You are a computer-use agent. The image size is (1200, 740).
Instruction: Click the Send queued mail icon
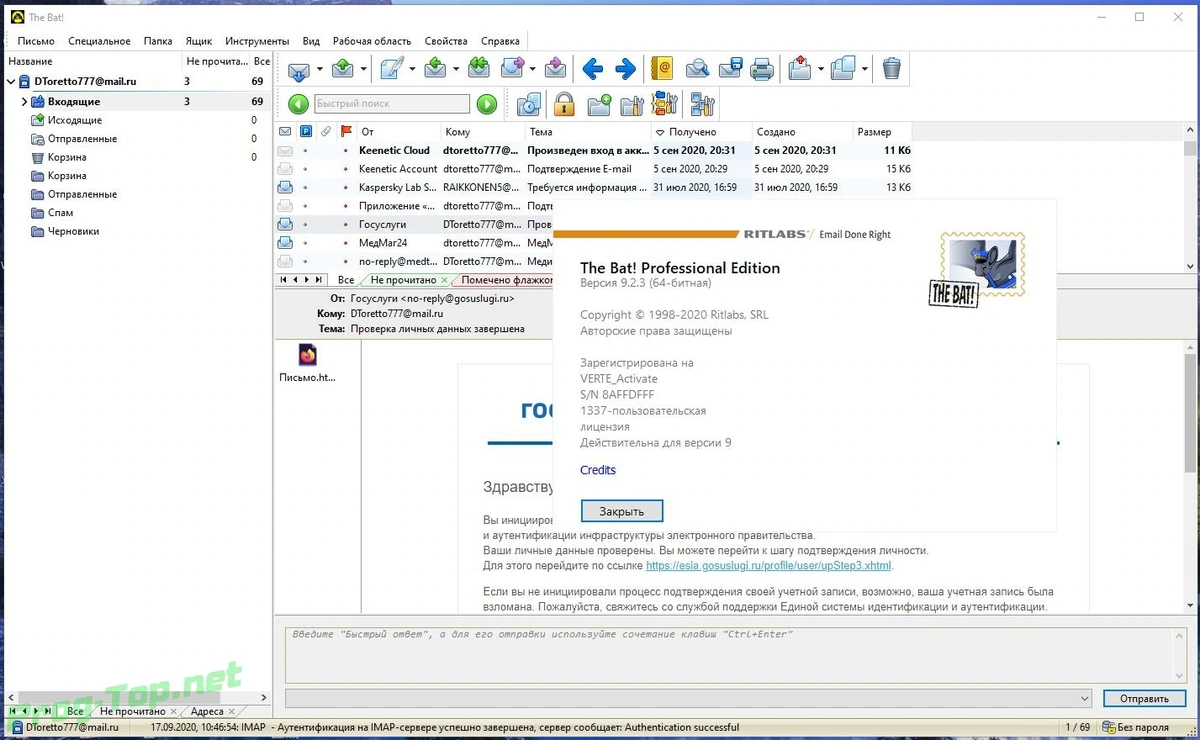(343, 69)
